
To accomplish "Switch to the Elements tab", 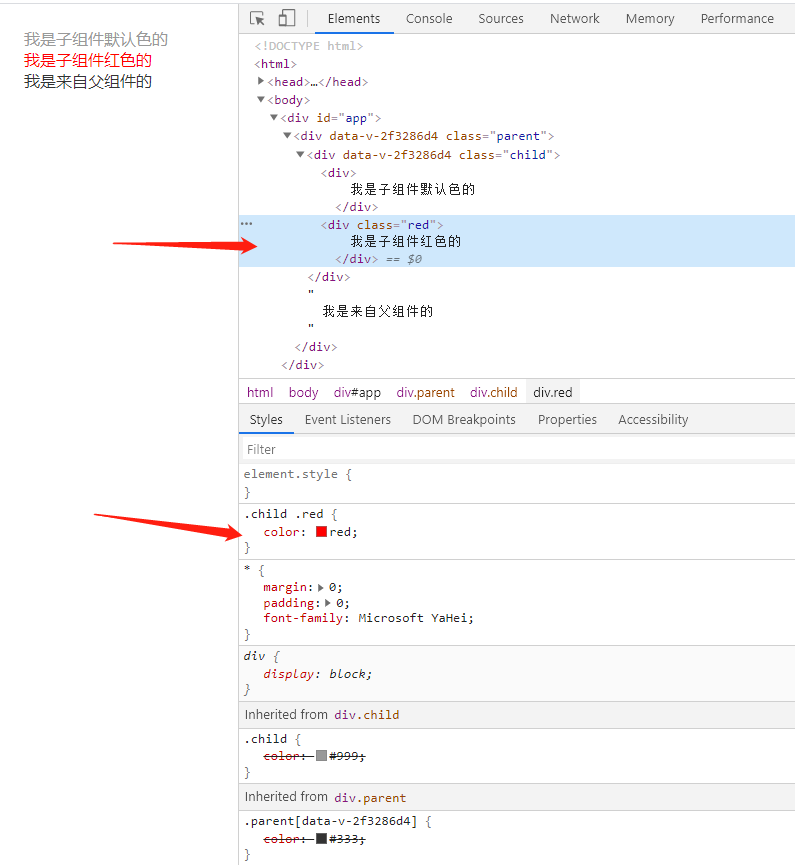I will [x=354, y=19].
